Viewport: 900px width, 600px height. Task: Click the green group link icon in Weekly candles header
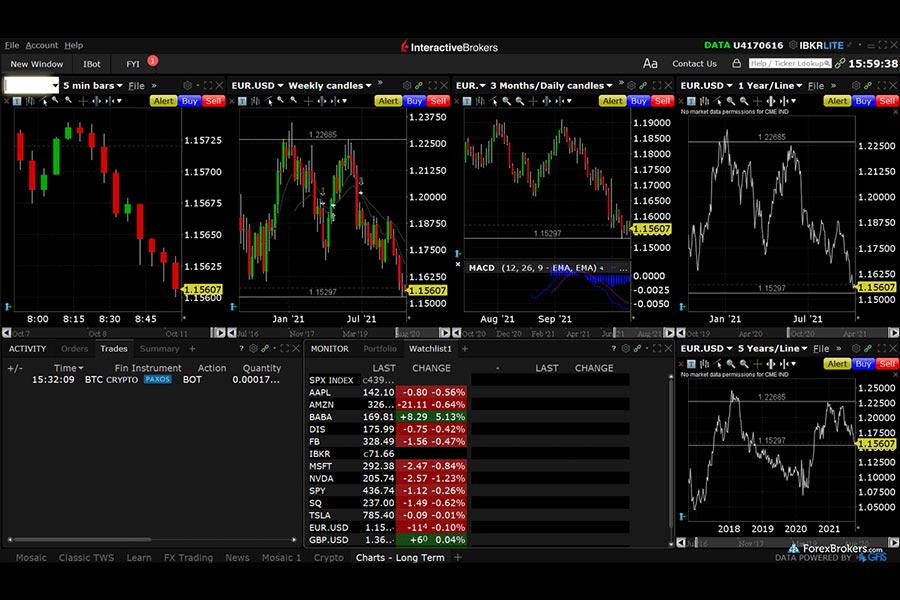[x=419, y=86]
